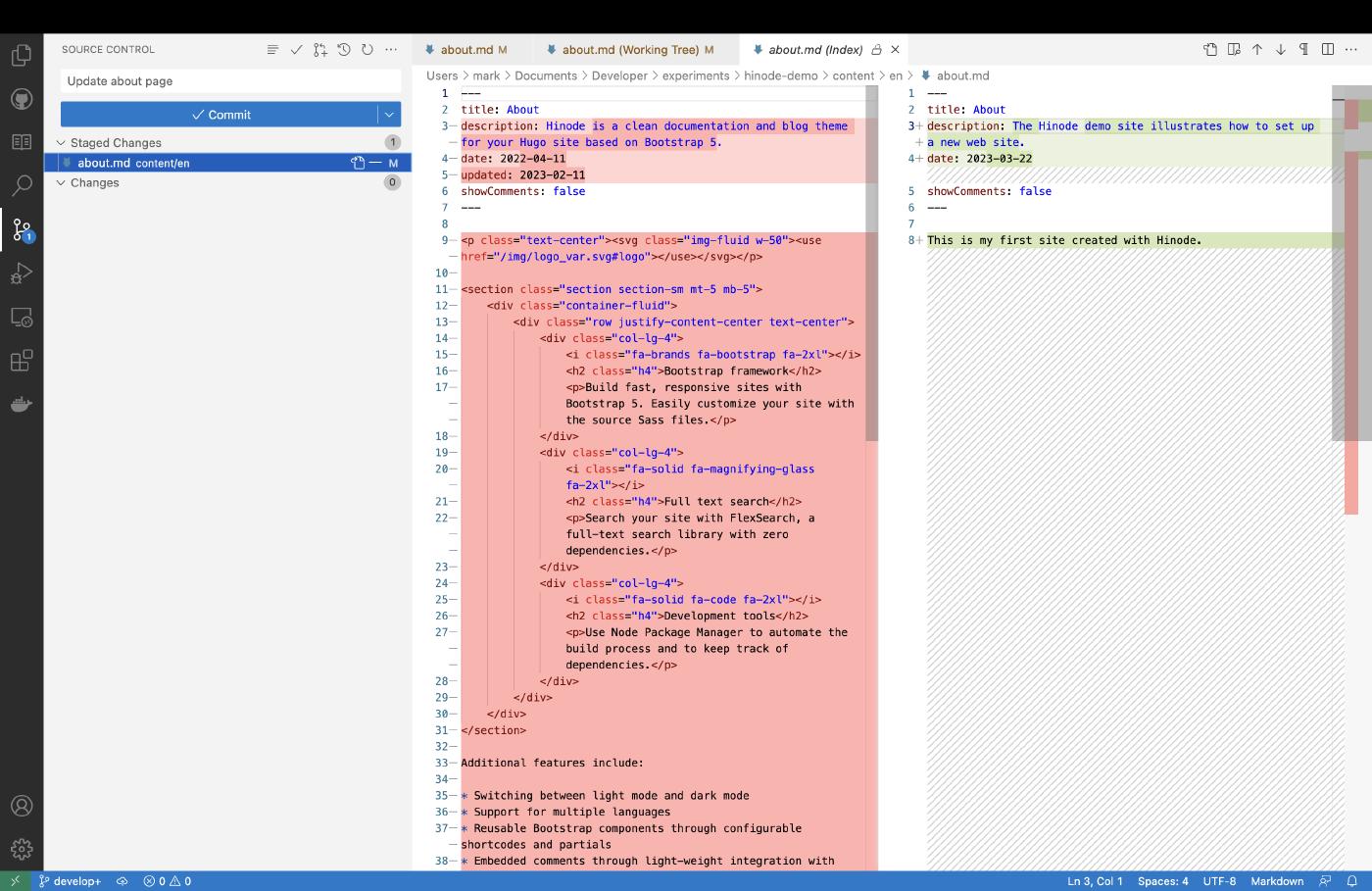Go to next change arrow

pos(1281,49)
